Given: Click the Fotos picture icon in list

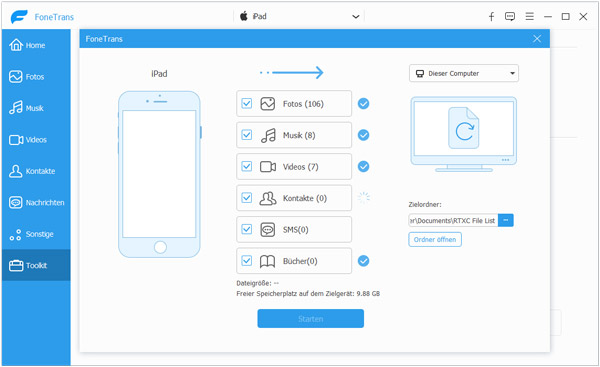Looking at the screenshot, I should pos(267,104).
